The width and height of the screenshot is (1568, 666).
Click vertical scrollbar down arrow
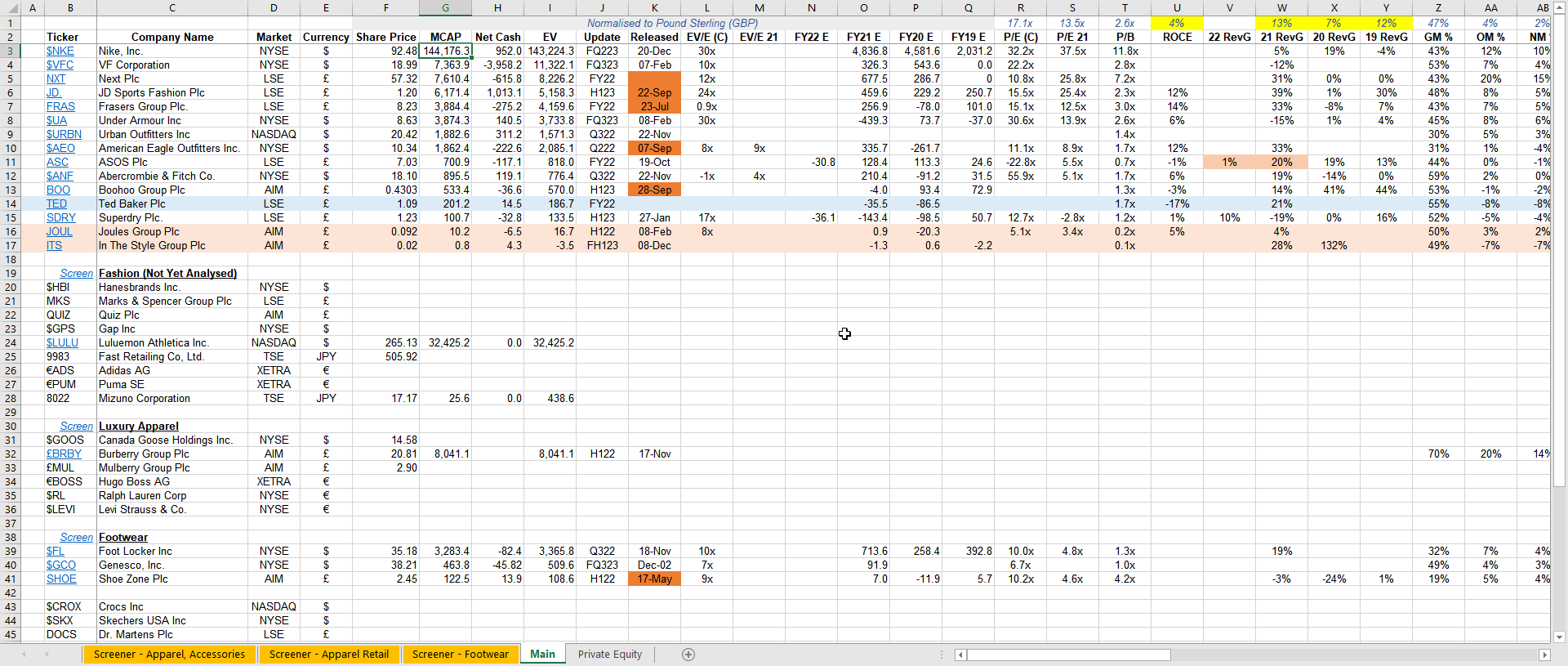pos(1560,637)
